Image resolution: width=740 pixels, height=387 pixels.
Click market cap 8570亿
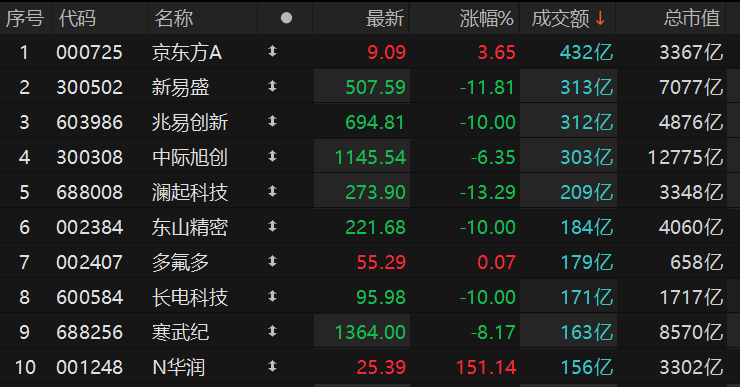(x=691, y=332)
